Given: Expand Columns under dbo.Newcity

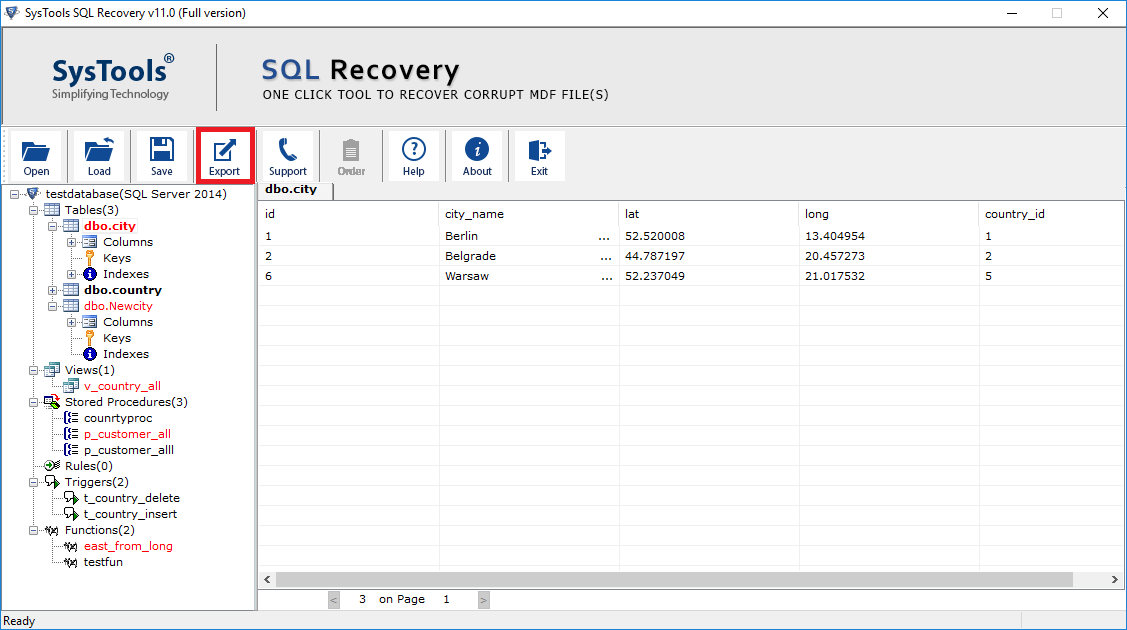Looking at the screenshot, I should [x=71, y=322].
